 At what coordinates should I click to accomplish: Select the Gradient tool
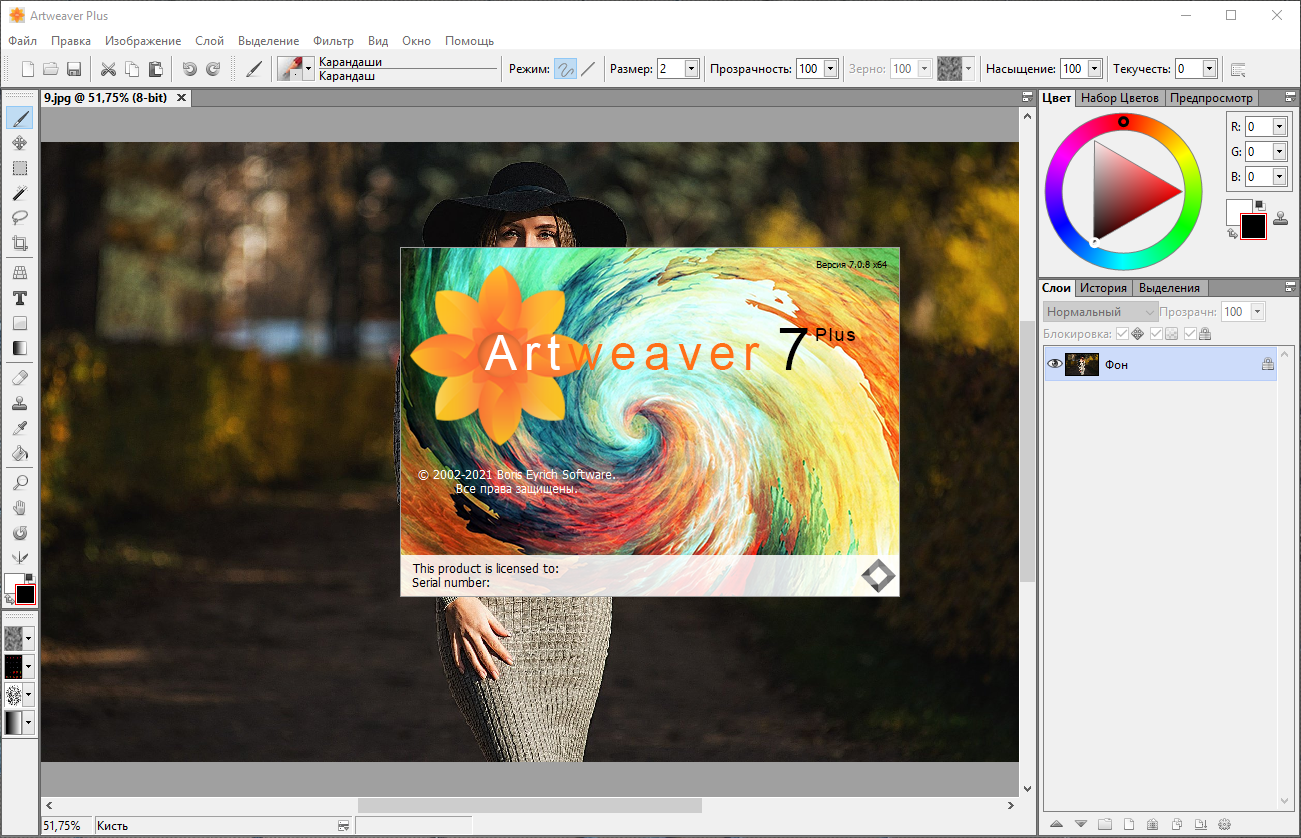[x=19, y=348]
